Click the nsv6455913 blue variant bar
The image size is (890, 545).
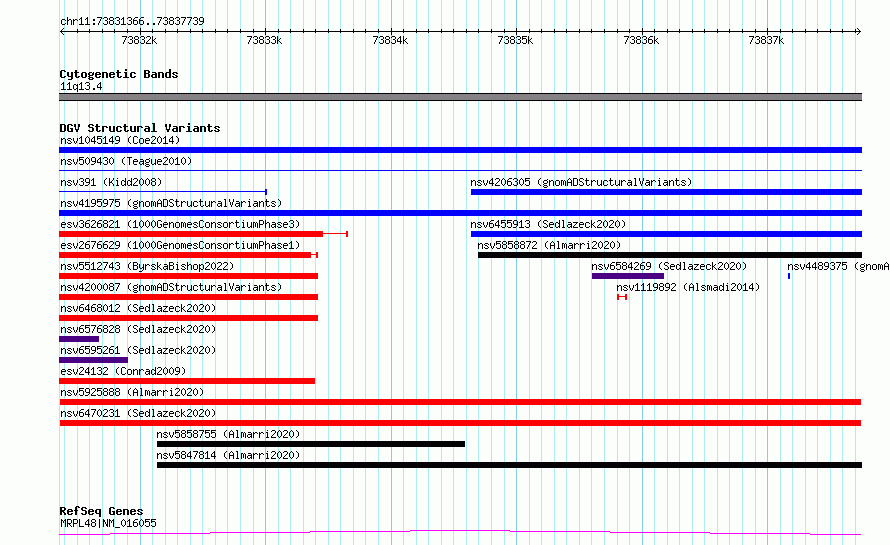click(x=666, y=234)
